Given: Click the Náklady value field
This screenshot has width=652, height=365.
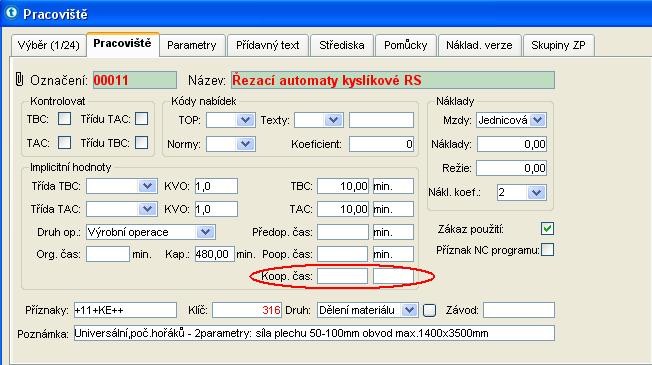Looking at the screenshot, I should pos(512,144).
